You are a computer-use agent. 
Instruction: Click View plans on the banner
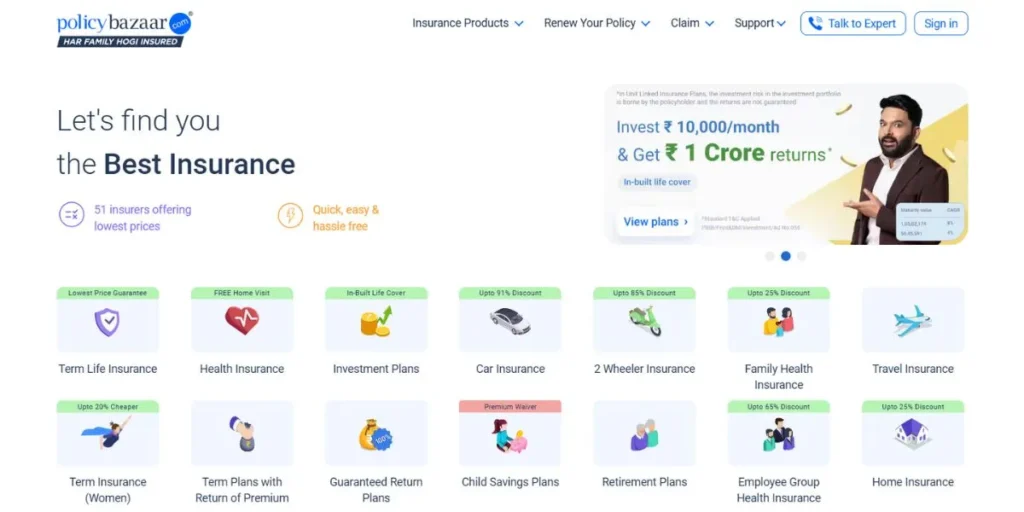tap(655, 222)
